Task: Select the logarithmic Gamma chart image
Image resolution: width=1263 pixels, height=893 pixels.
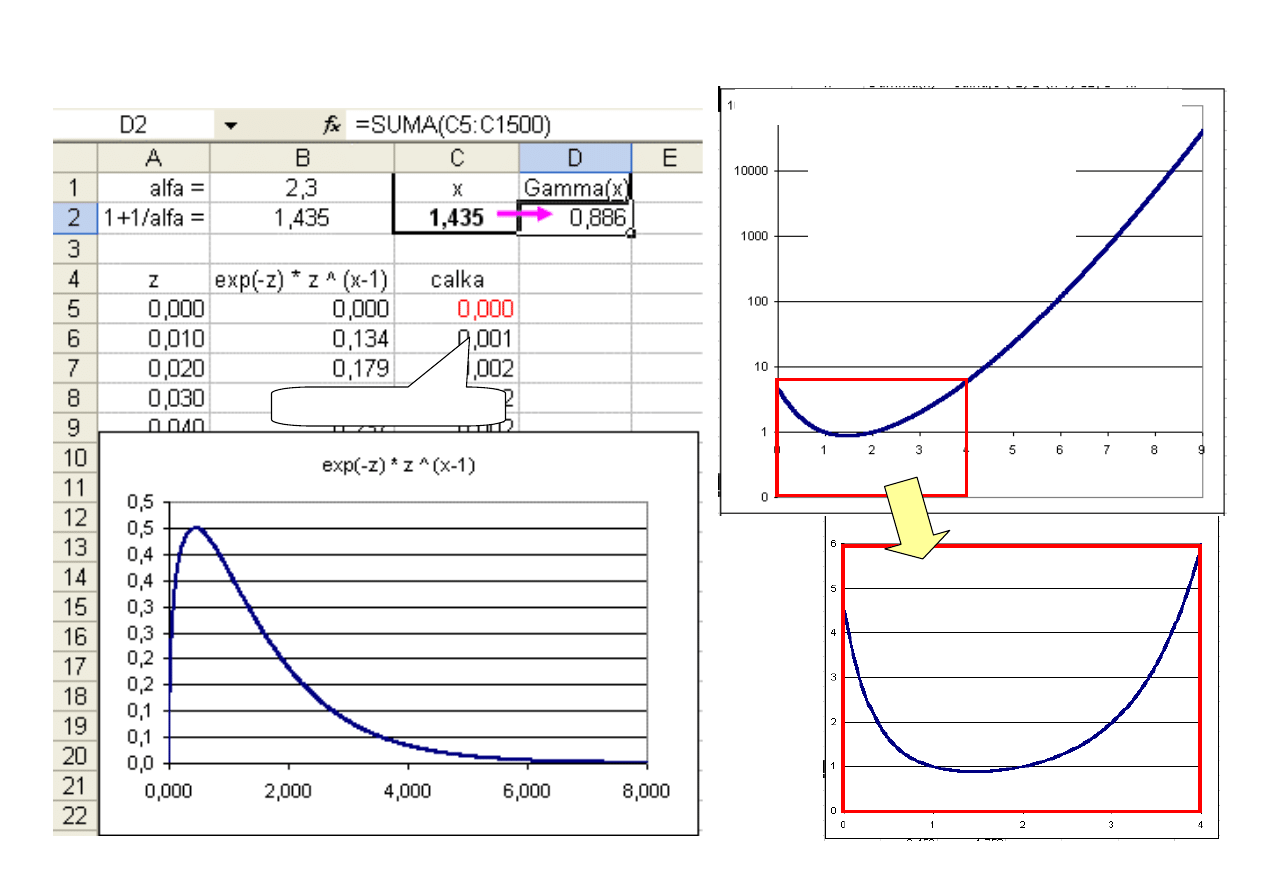Action: (x=971, y=299)
